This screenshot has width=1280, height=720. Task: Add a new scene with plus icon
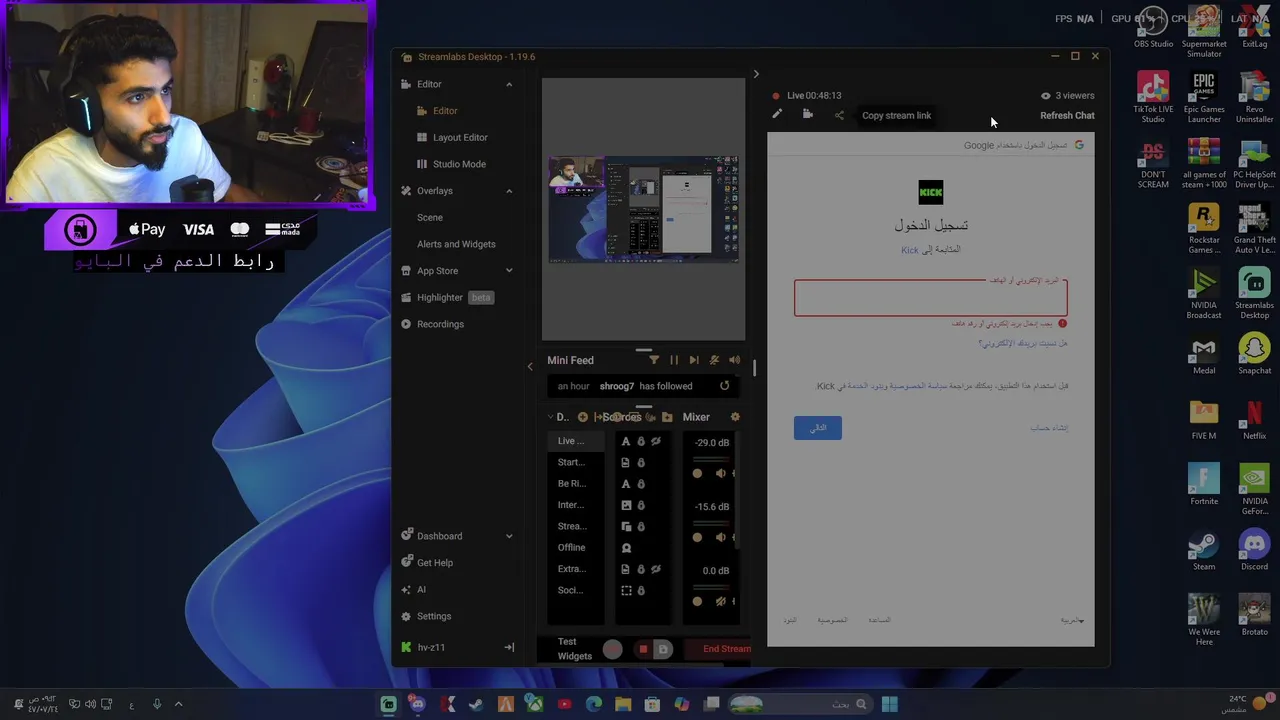[x=582, y=417]
